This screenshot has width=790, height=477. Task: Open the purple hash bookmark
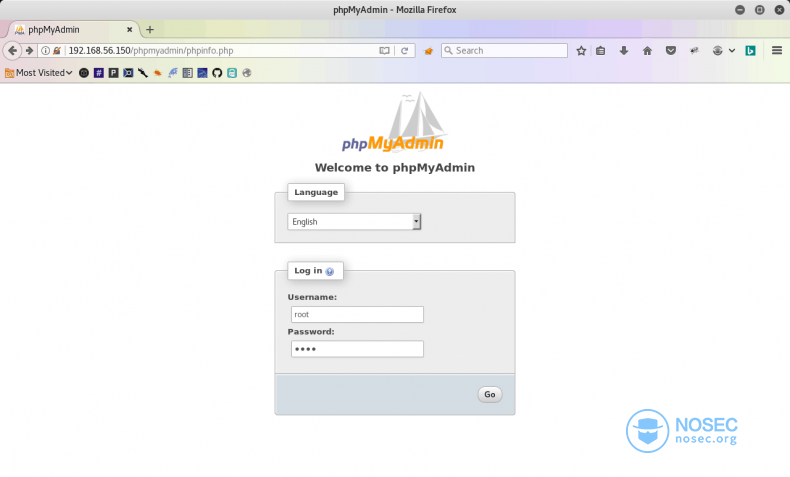tap(99, 73)
